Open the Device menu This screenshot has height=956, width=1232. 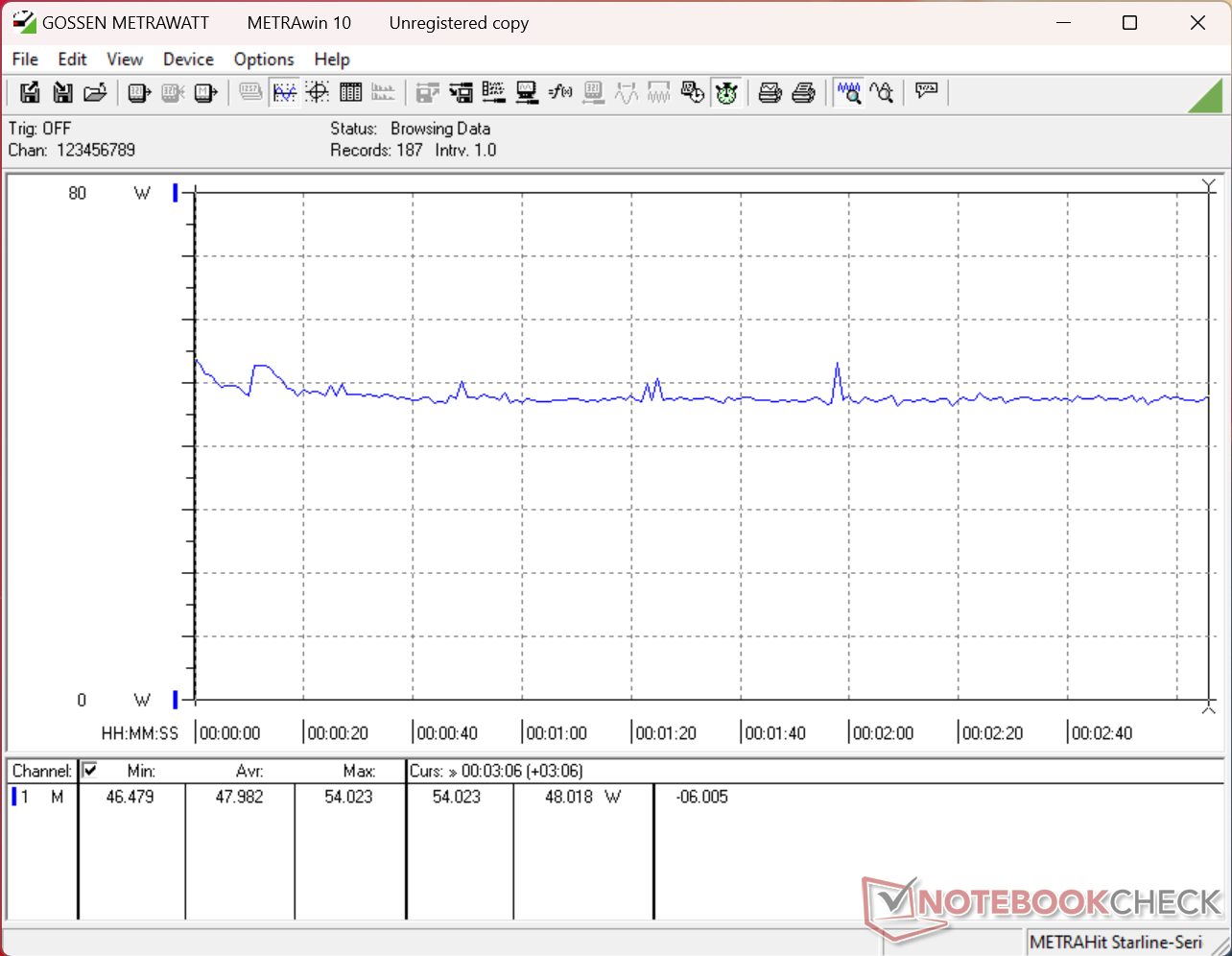coord(188,59)
